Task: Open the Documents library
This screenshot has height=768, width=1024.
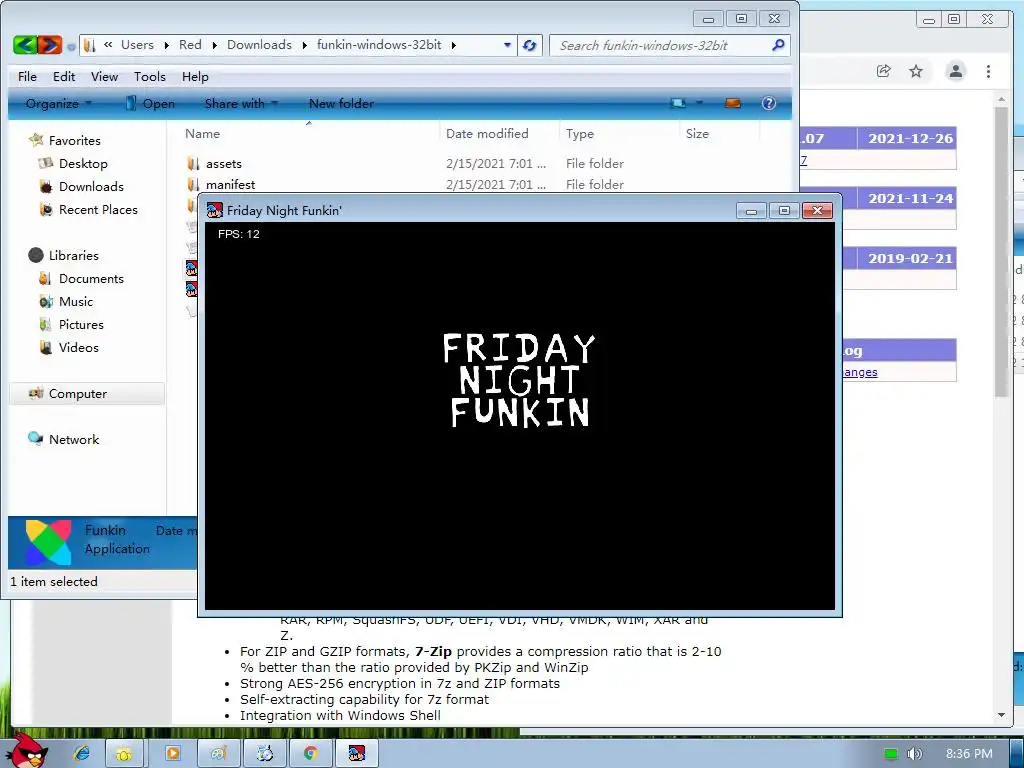Action: (x=91, y=278)
